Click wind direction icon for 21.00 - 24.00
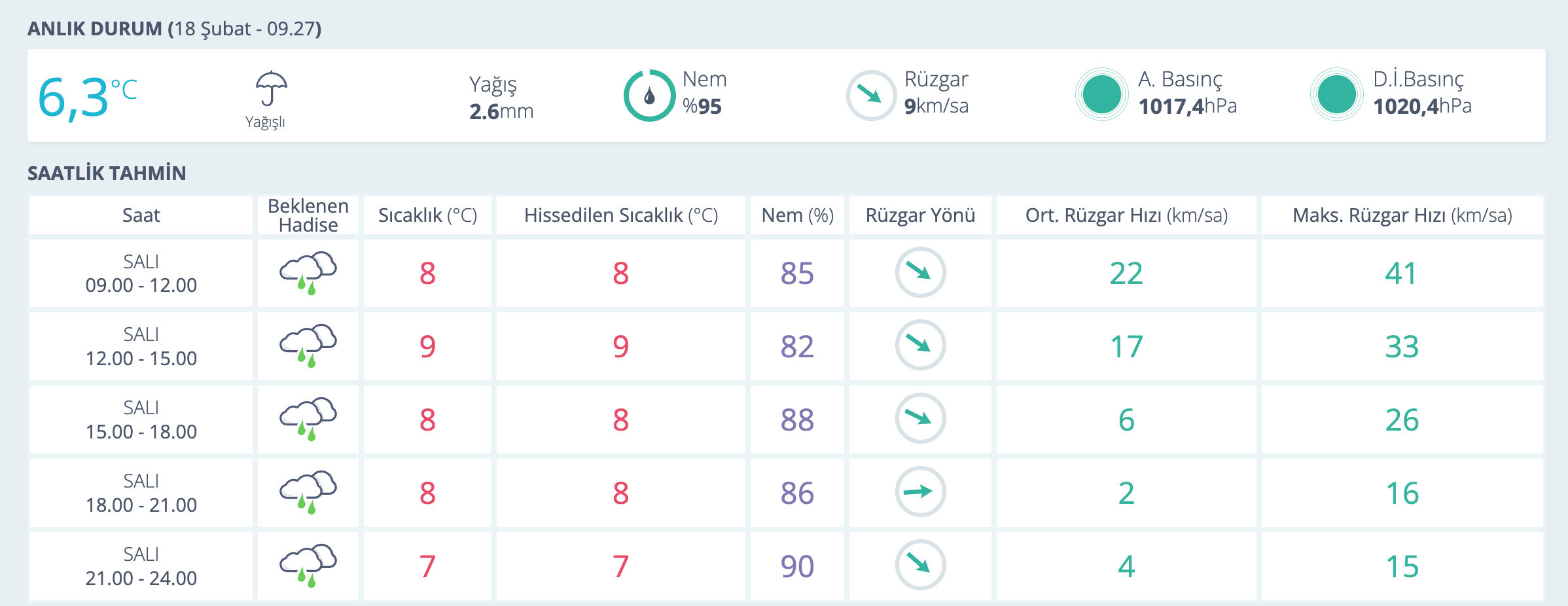This screenshot has height=606, width=1568. [x=920, y=565]
